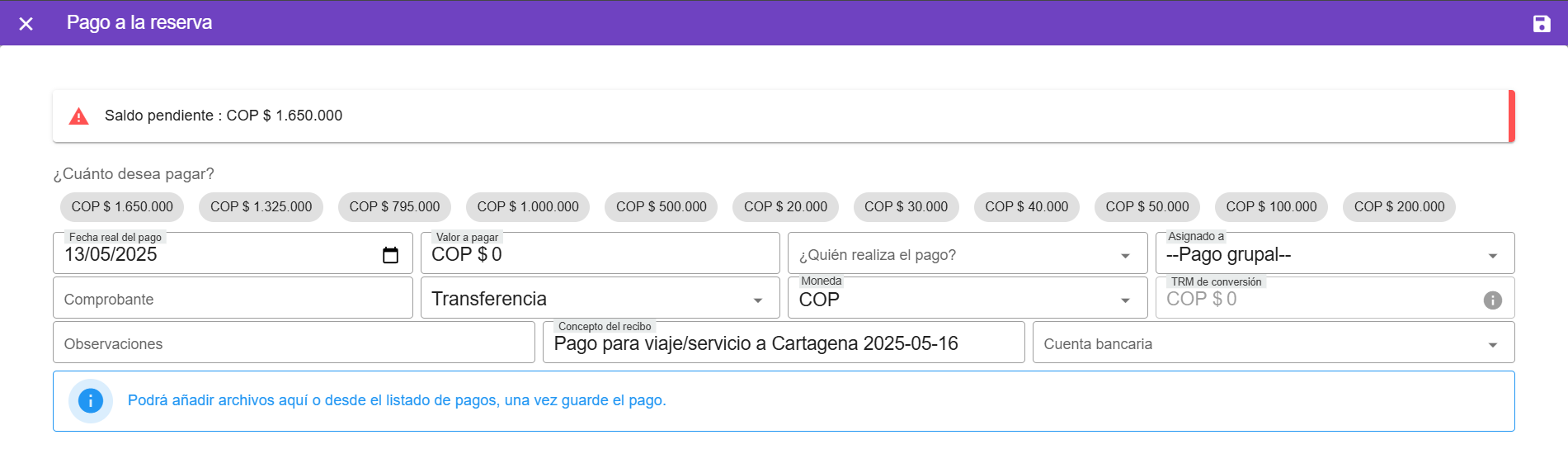Click the blue info circle icon

pos(91,401)
